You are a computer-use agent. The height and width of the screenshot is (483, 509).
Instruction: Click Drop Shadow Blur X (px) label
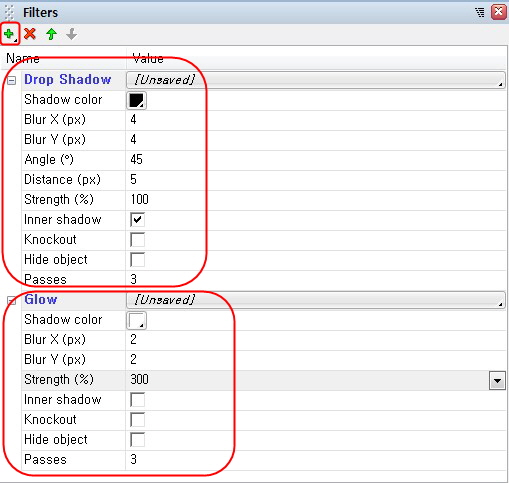pos(55,120)
